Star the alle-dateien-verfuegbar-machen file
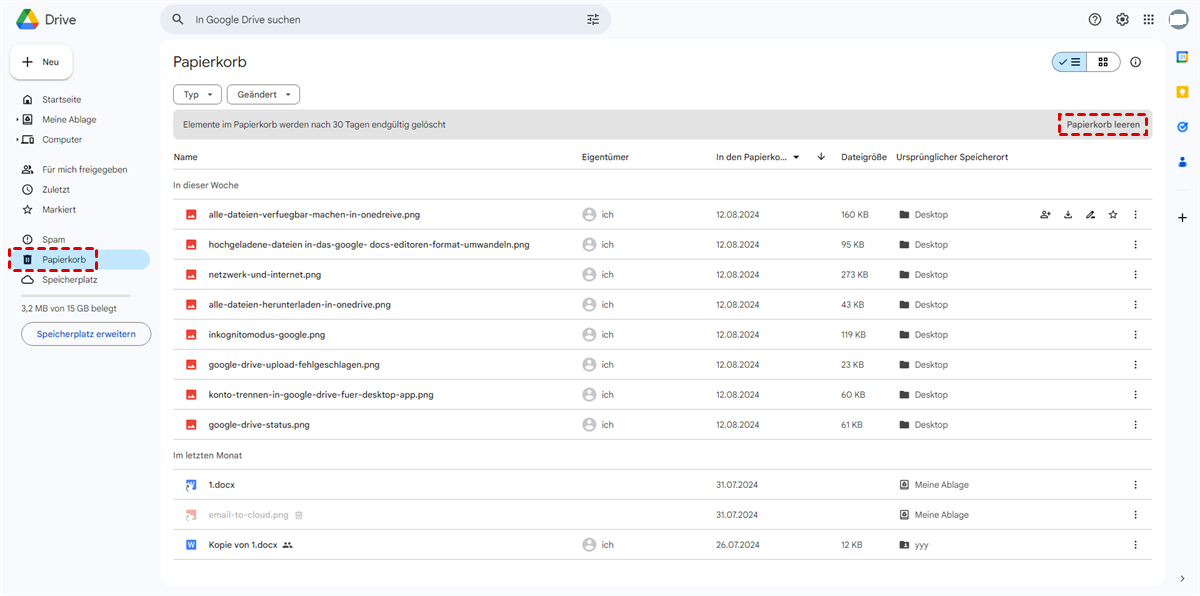The image size is (1200, 596). pyautogui.click(x=1113, y=215)
